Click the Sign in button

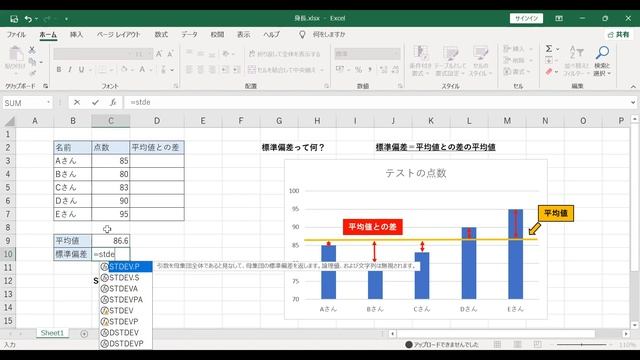point(526,18)
